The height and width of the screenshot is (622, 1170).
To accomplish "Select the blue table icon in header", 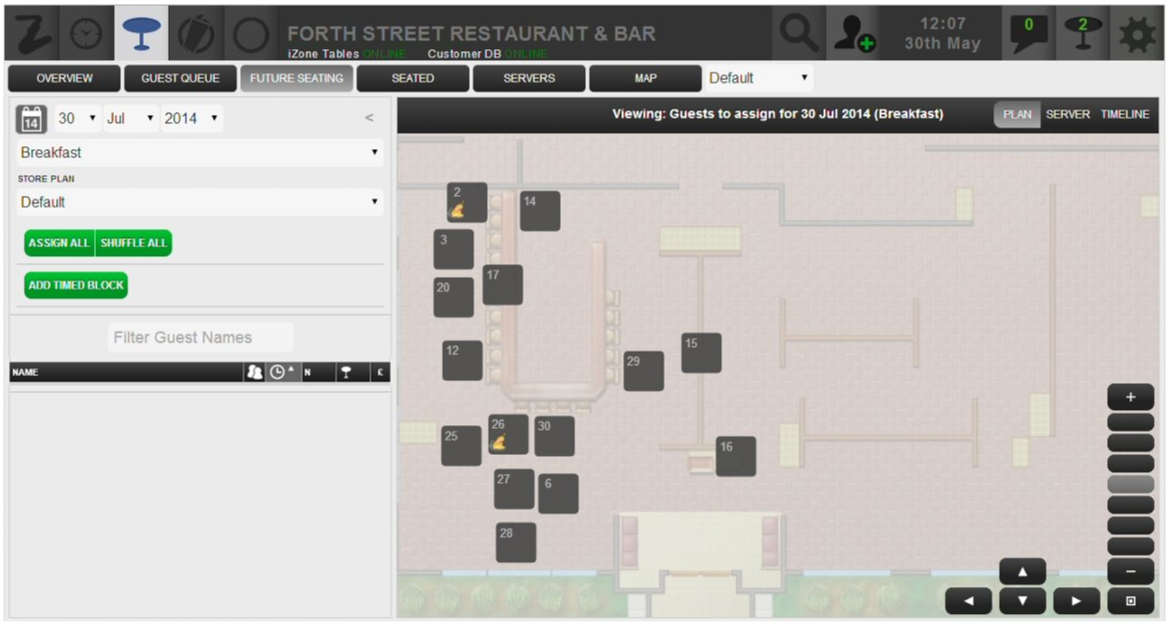I will click(142, 34).
